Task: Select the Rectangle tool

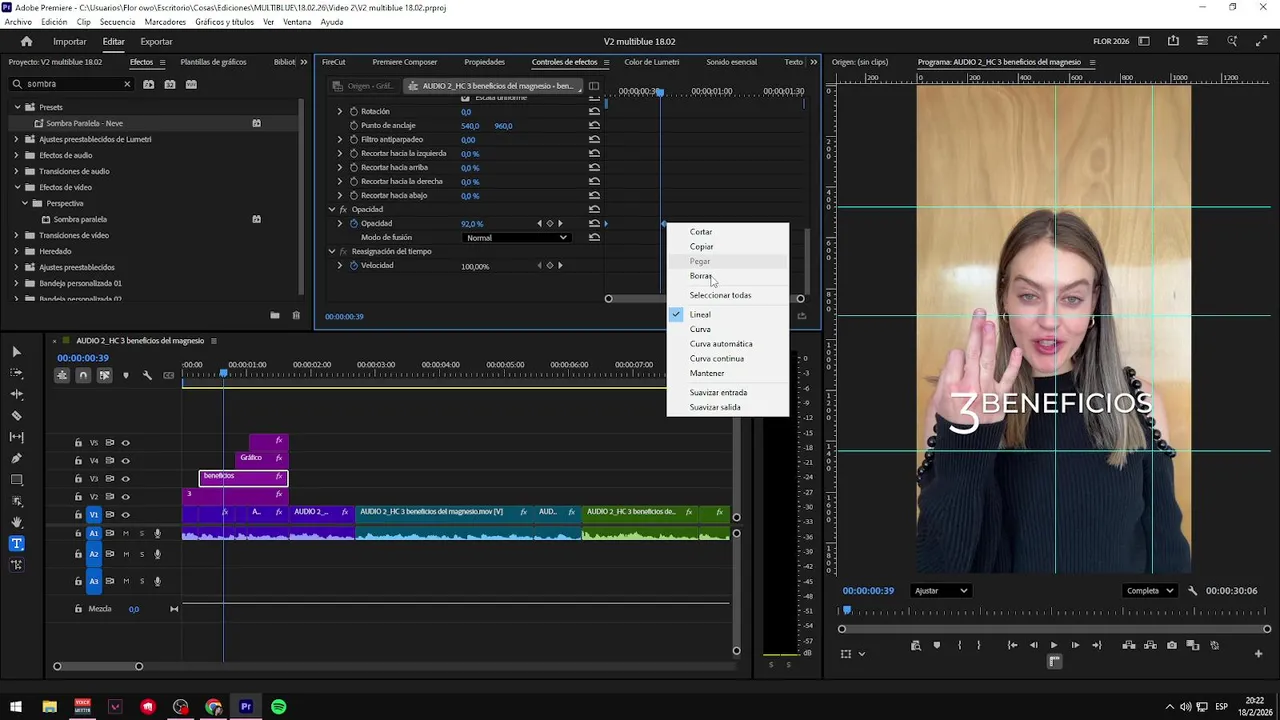Action: [16, 480]
